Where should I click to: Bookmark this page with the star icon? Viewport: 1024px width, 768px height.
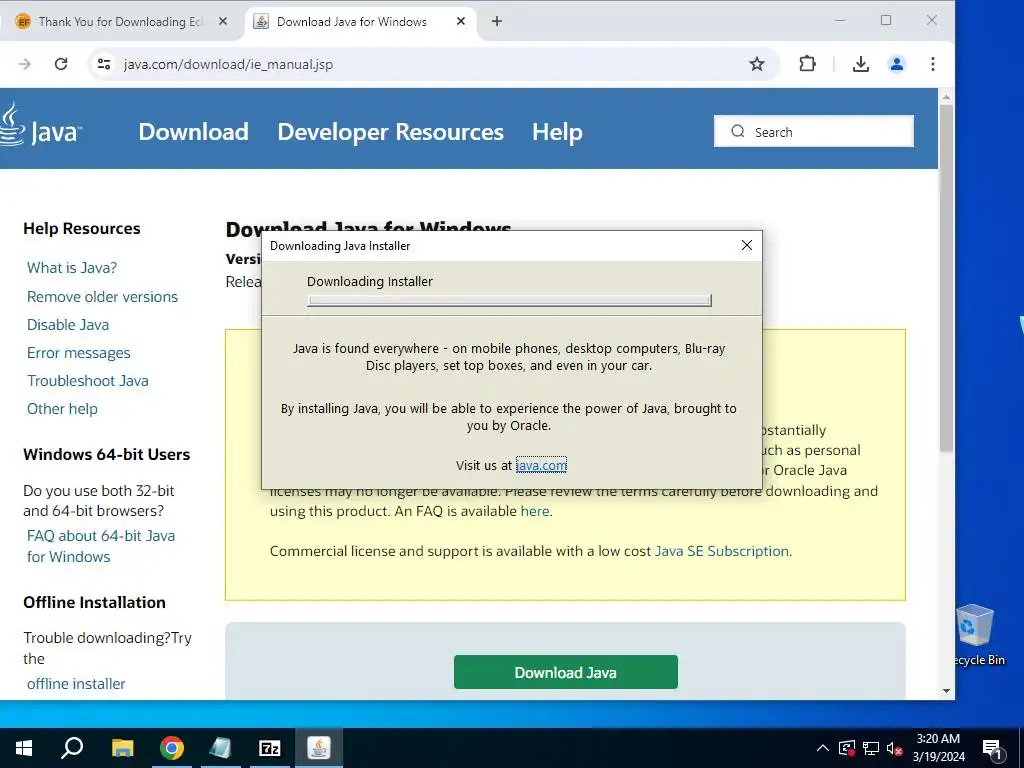point(756,64)
